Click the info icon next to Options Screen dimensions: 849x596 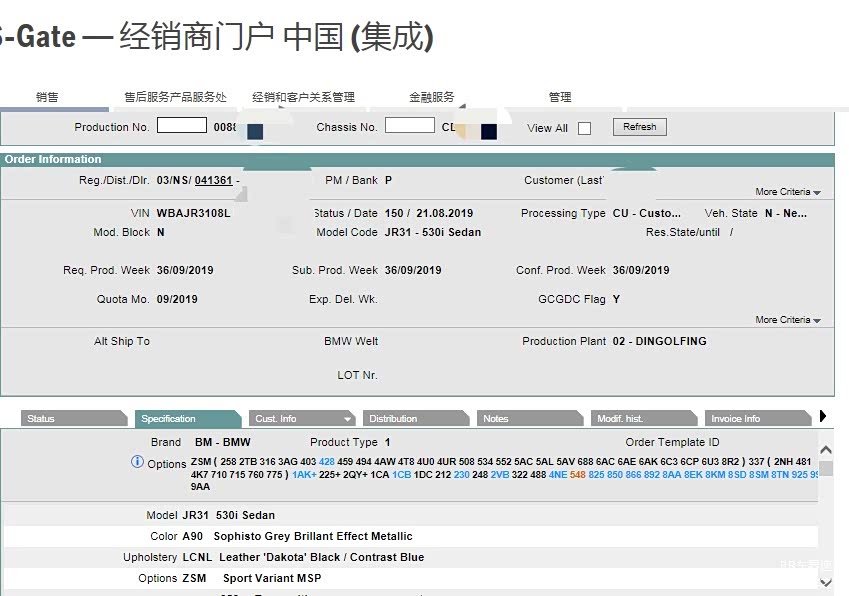coord(137,463)
